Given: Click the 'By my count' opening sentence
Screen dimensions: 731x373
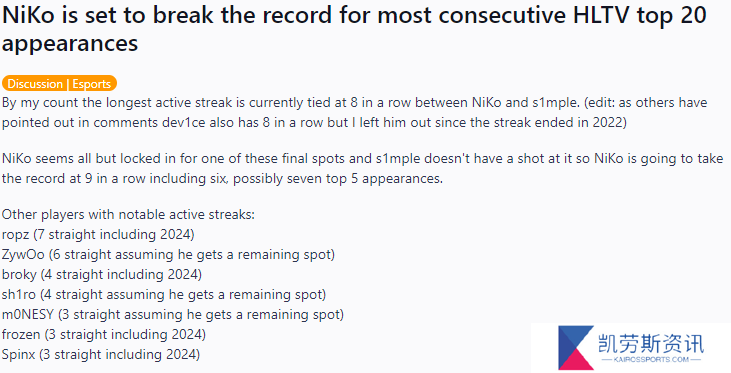Looking at the screenshot, I should 290,102.
